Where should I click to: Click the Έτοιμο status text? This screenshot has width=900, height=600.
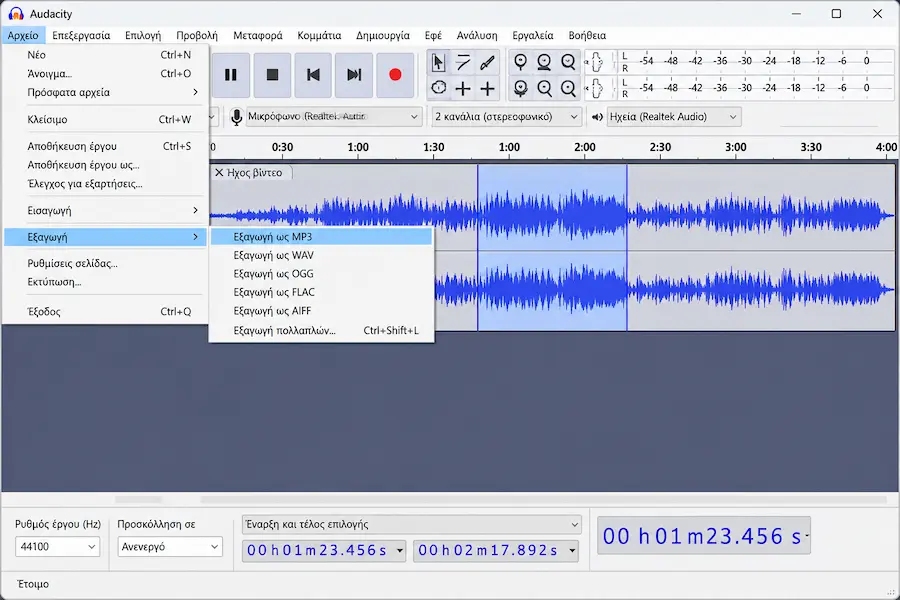(33, 584)
